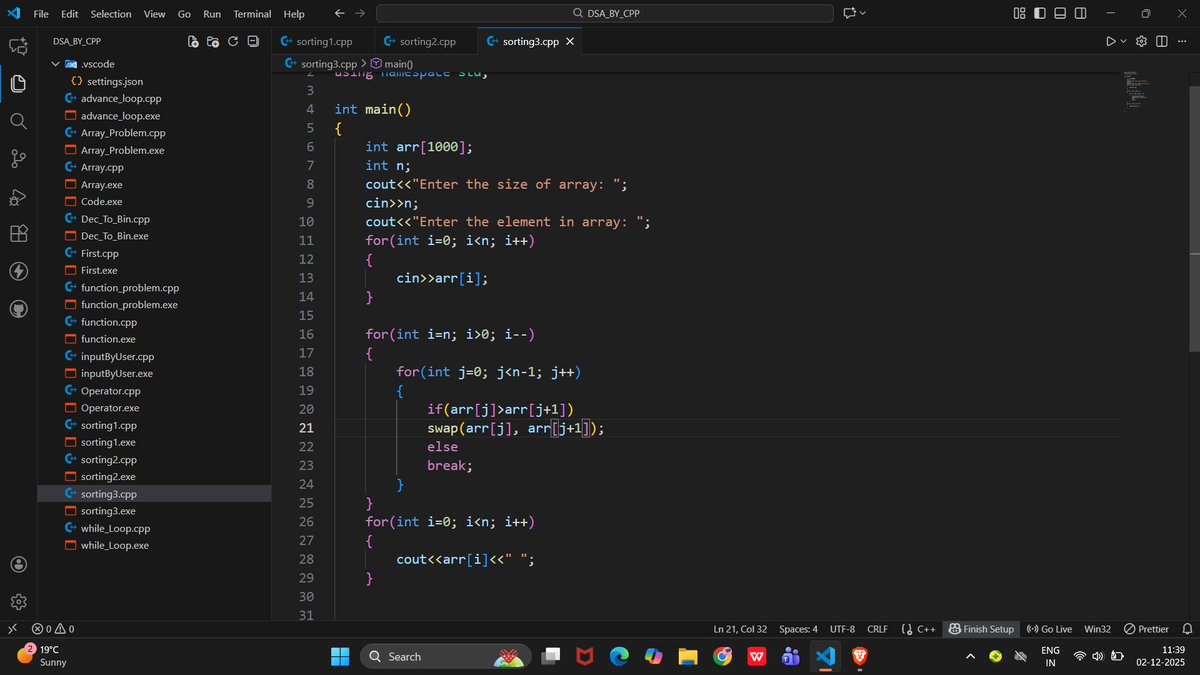Open the Run and Debug panel

17,197
